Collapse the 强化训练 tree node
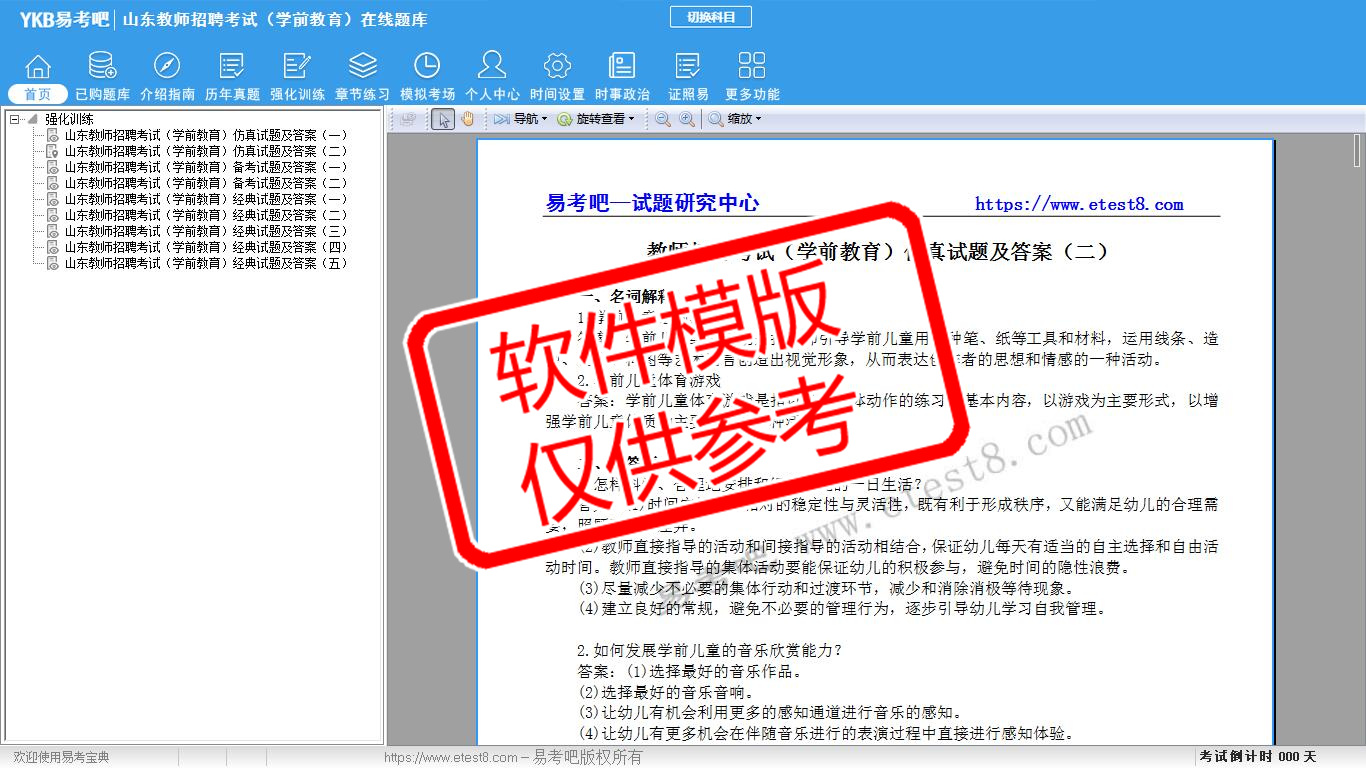1366x768 pixels. [x=15, y=119]
